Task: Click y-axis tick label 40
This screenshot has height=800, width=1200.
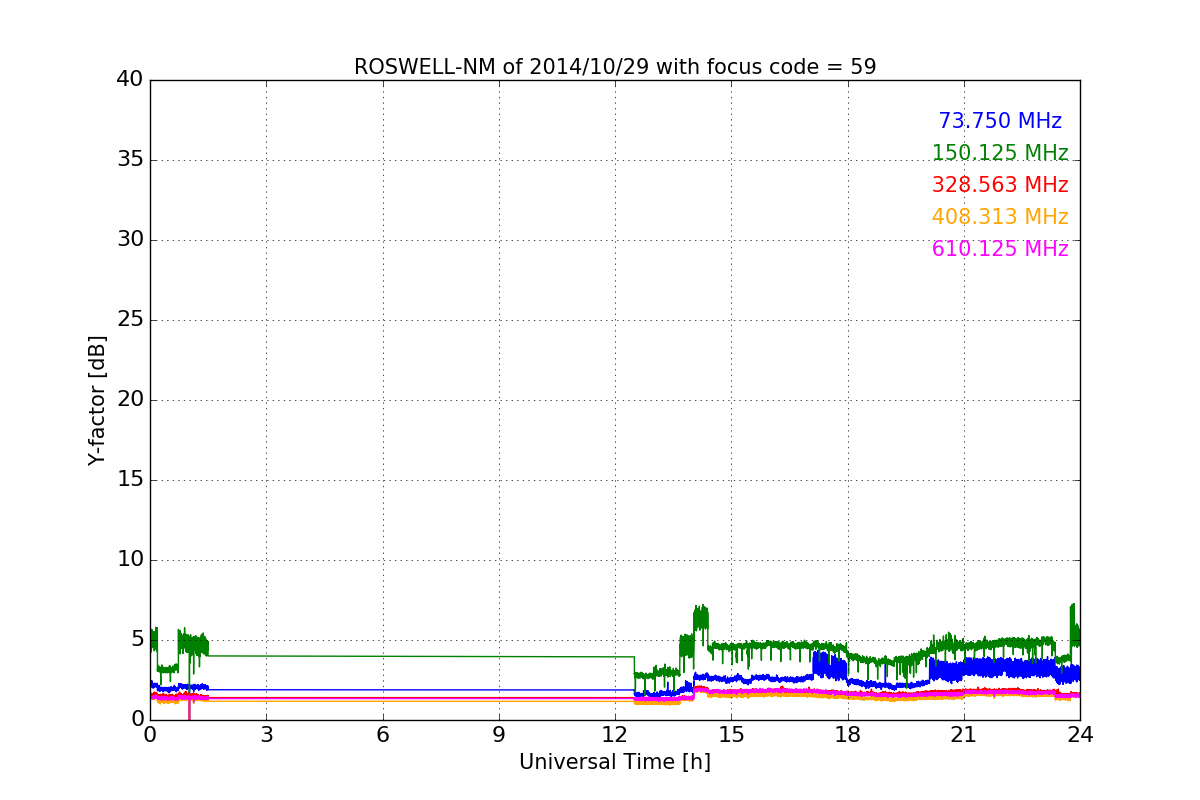Action: tap(129, 79)
